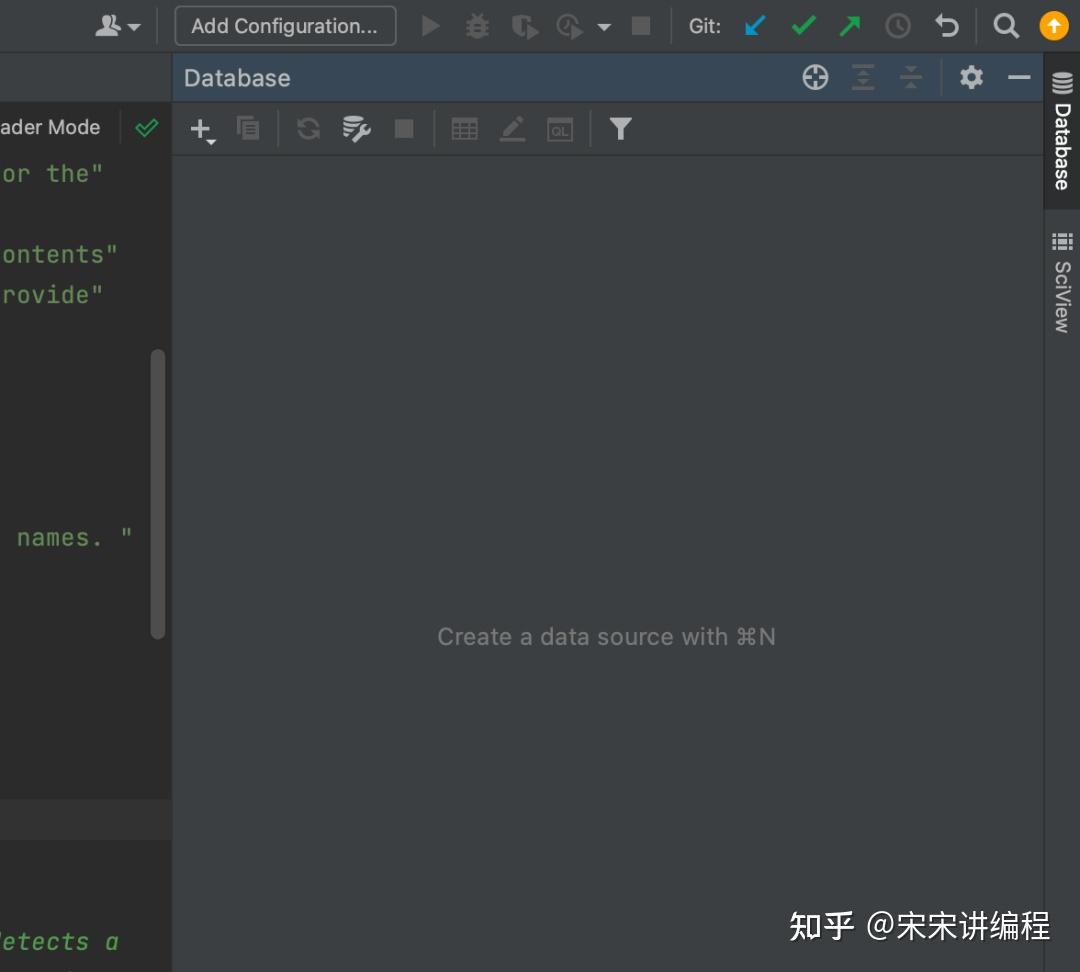Viewport: 1080px width, 972px height.
Task: Click the Git Update Project blue arrow
Action: (x=755, y=26)
